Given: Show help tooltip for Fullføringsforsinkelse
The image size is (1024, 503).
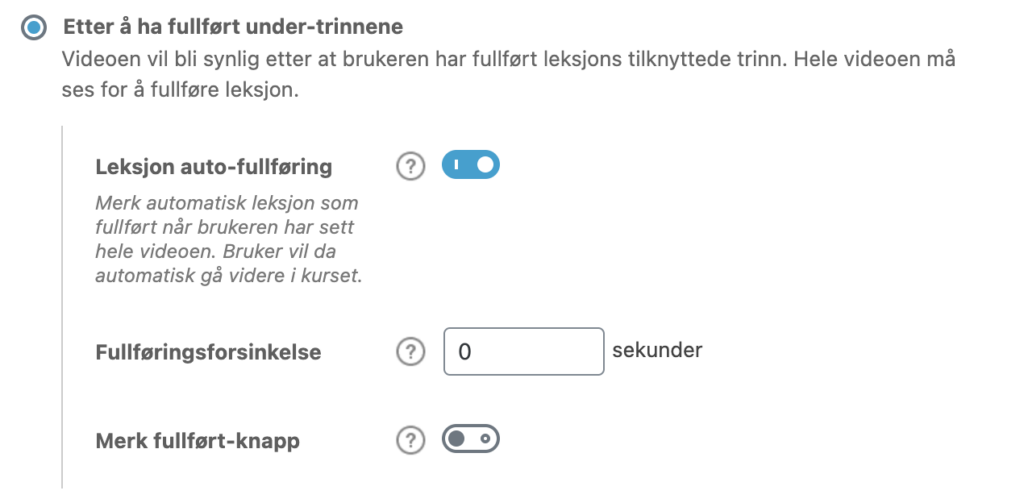Looking at the screenshot, I should coord(410,352).
